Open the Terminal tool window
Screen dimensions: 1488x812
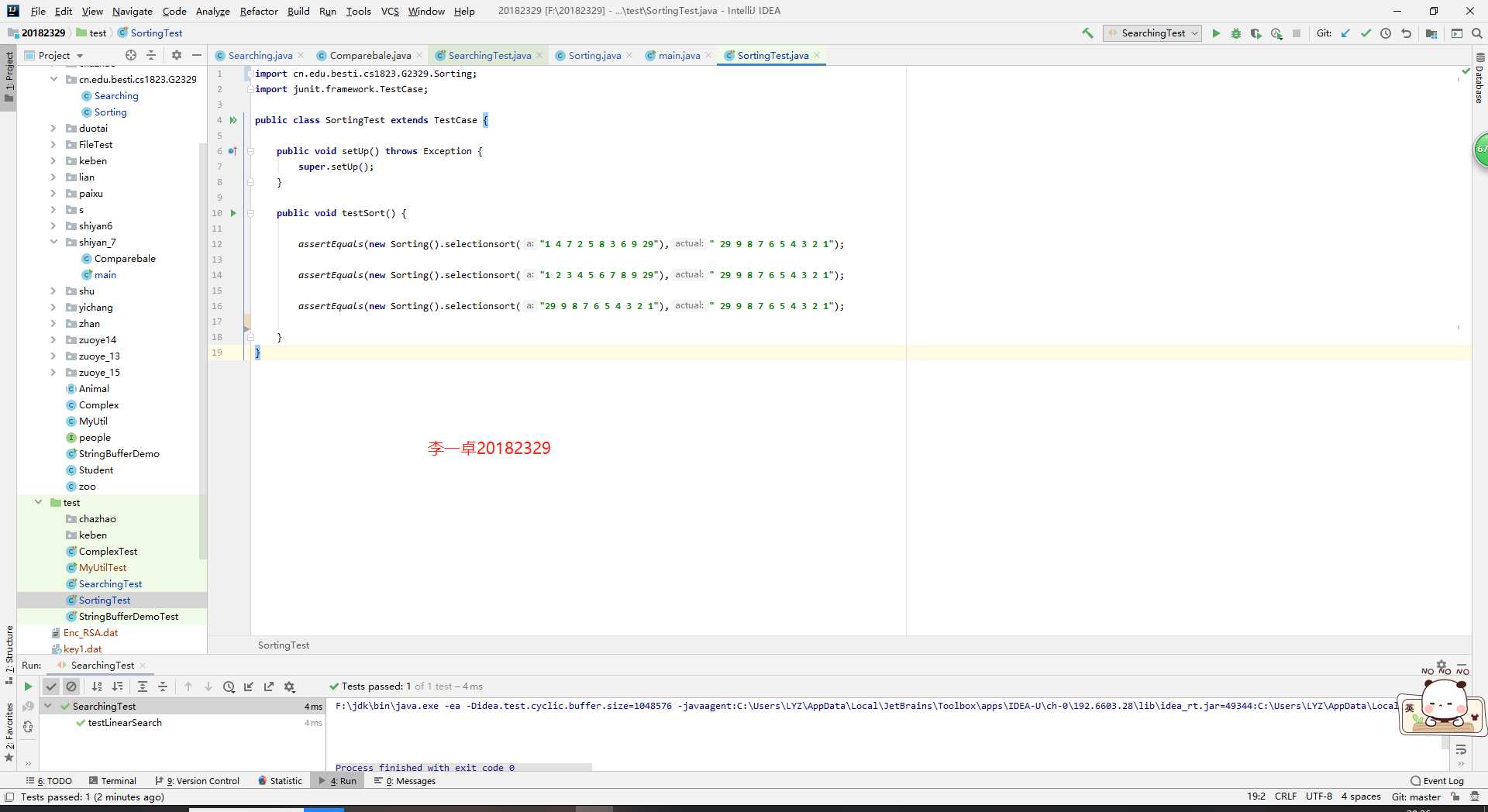coord(112,781)
